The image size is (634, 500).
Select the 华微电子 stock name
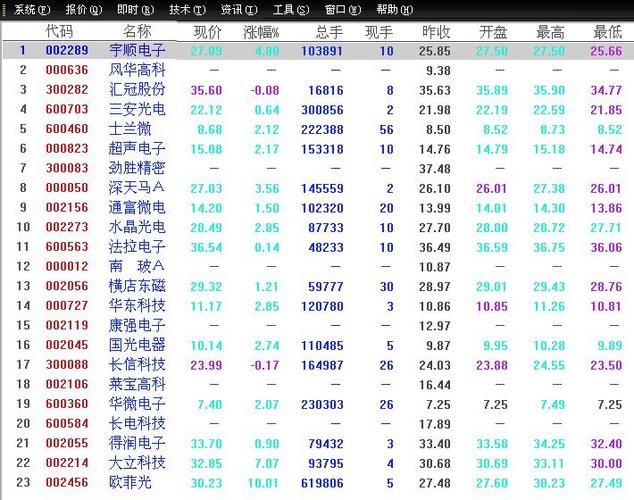tap(137, 404)
